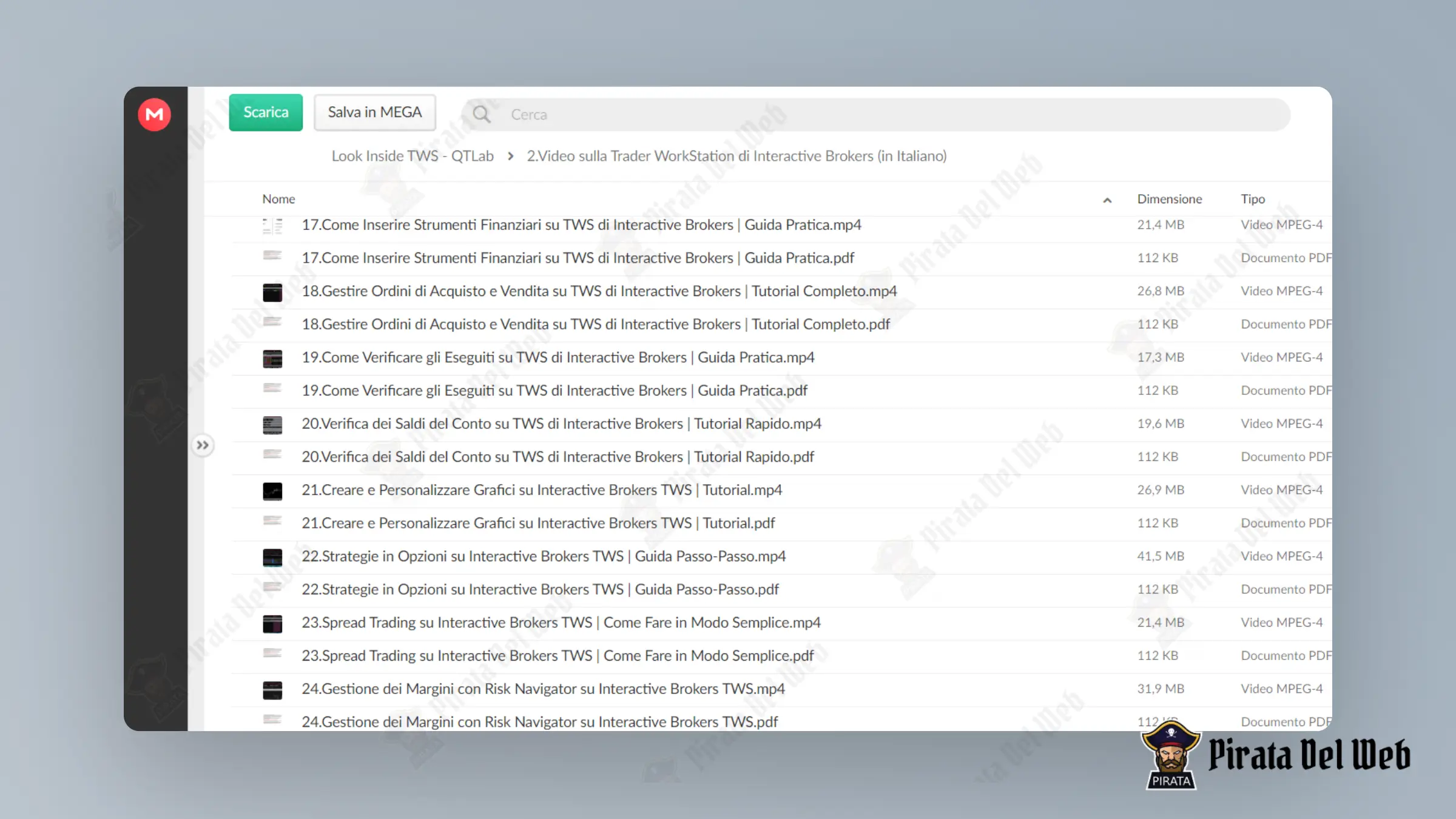
Task: Click the Salva in MEGA button
Action: 375,112
